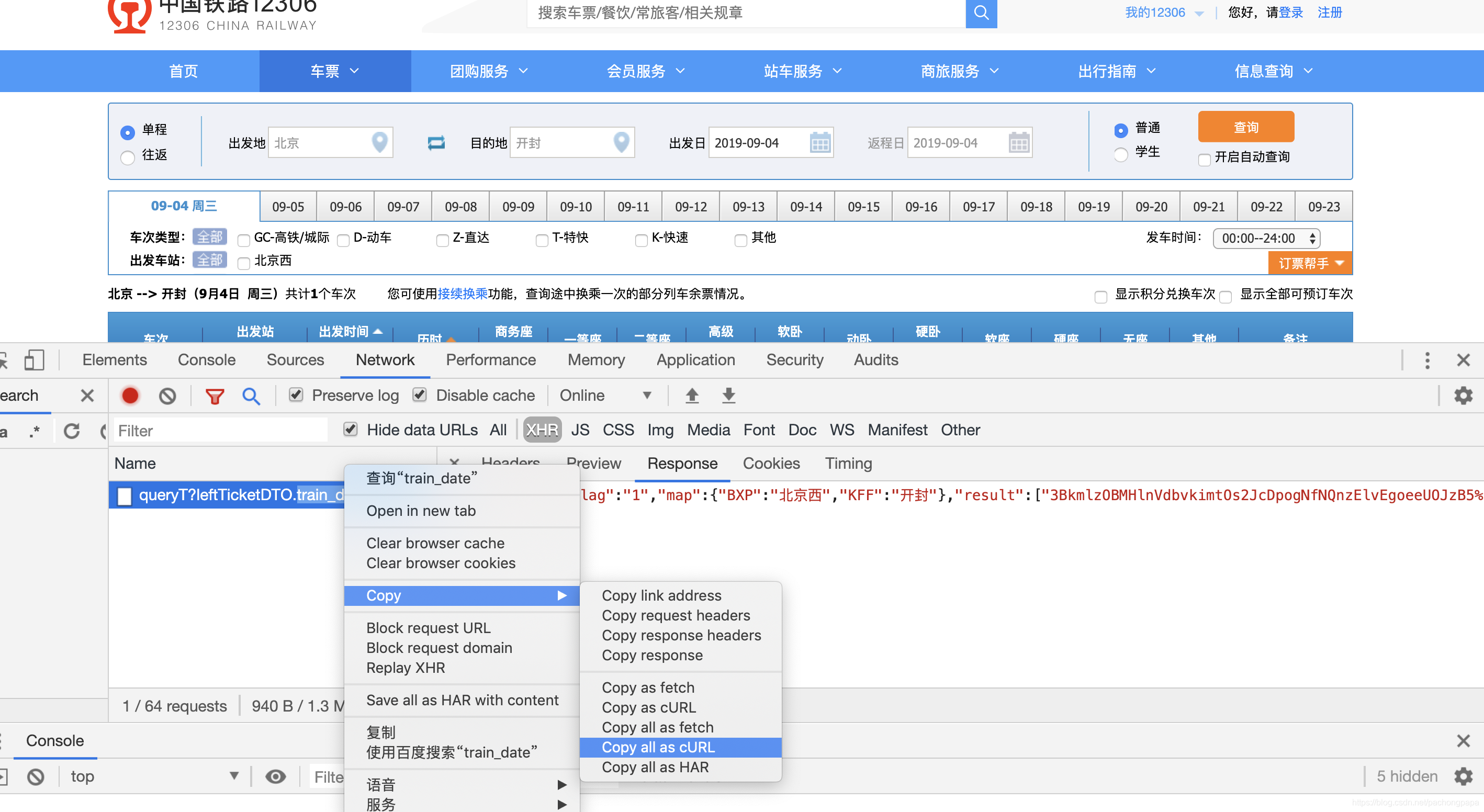Click the record network requests button
Screen dimensions: 1484x812
pyautogui.click(x=129, y=396)
